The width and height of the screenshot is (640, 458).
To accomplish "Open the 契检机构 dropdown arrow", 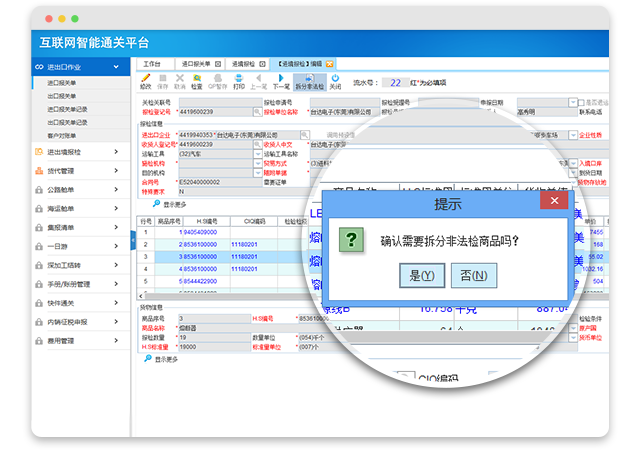I will point(258,163).
